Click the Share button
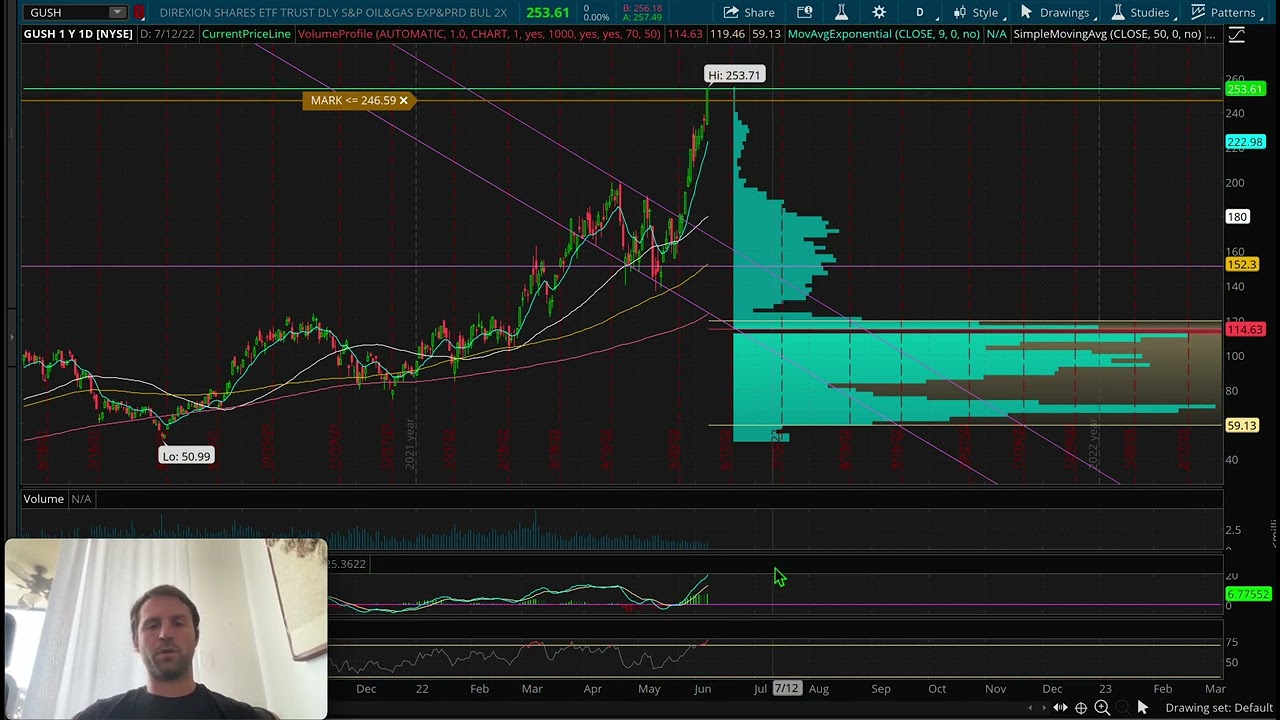The height and width of the screenshot is (720, 1280). pyautogui.click(x=749, y=12)
